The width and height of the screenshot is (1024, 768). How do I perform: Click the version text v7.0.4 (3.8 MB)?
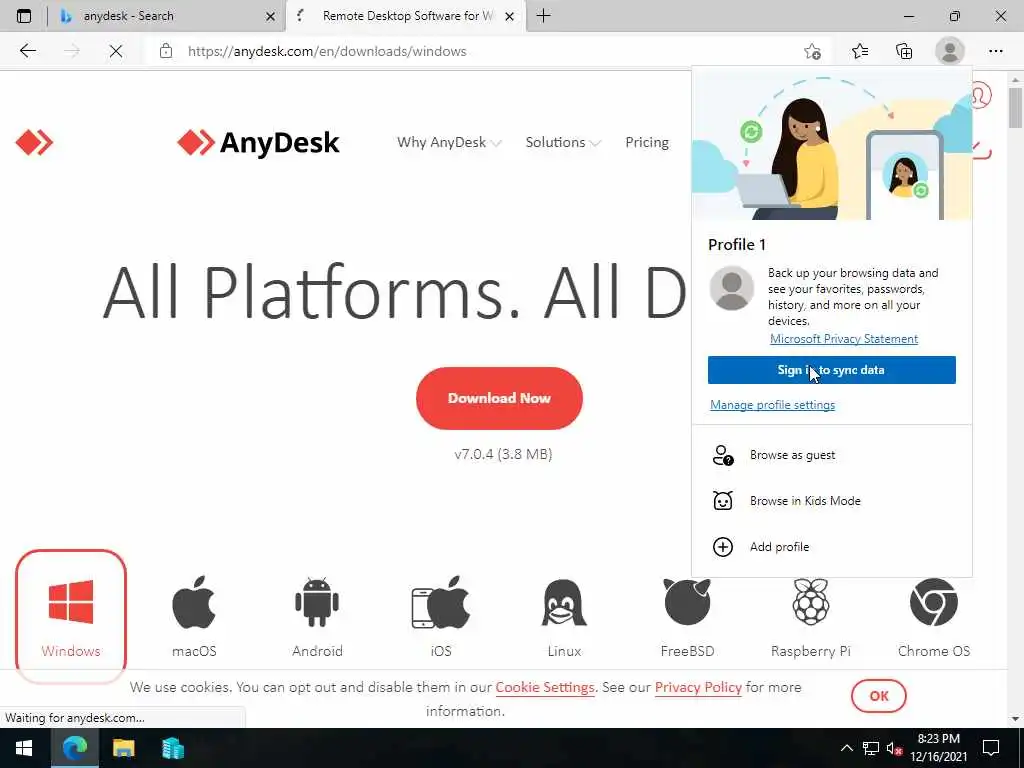[x=504, y=454]
